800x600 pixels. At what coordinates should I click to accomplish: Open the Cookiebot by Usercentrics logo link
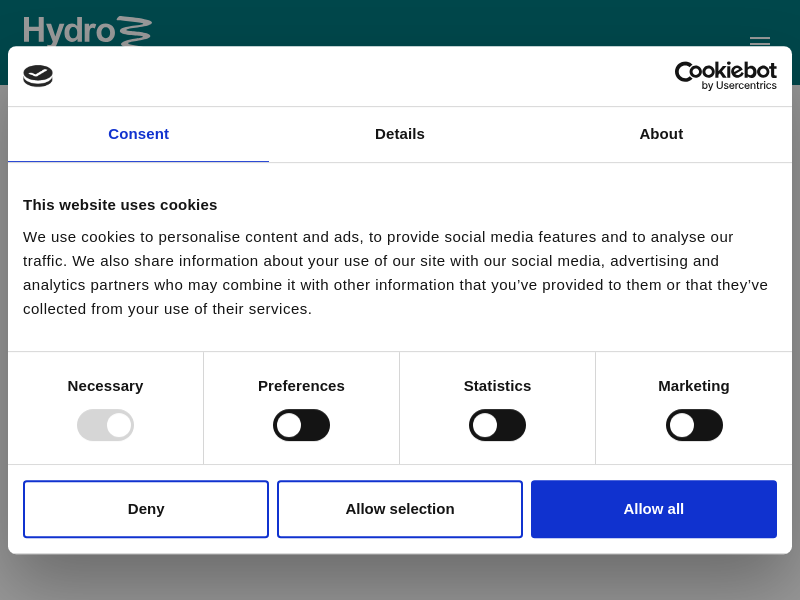pyautogui.click(x=725, y=76)
